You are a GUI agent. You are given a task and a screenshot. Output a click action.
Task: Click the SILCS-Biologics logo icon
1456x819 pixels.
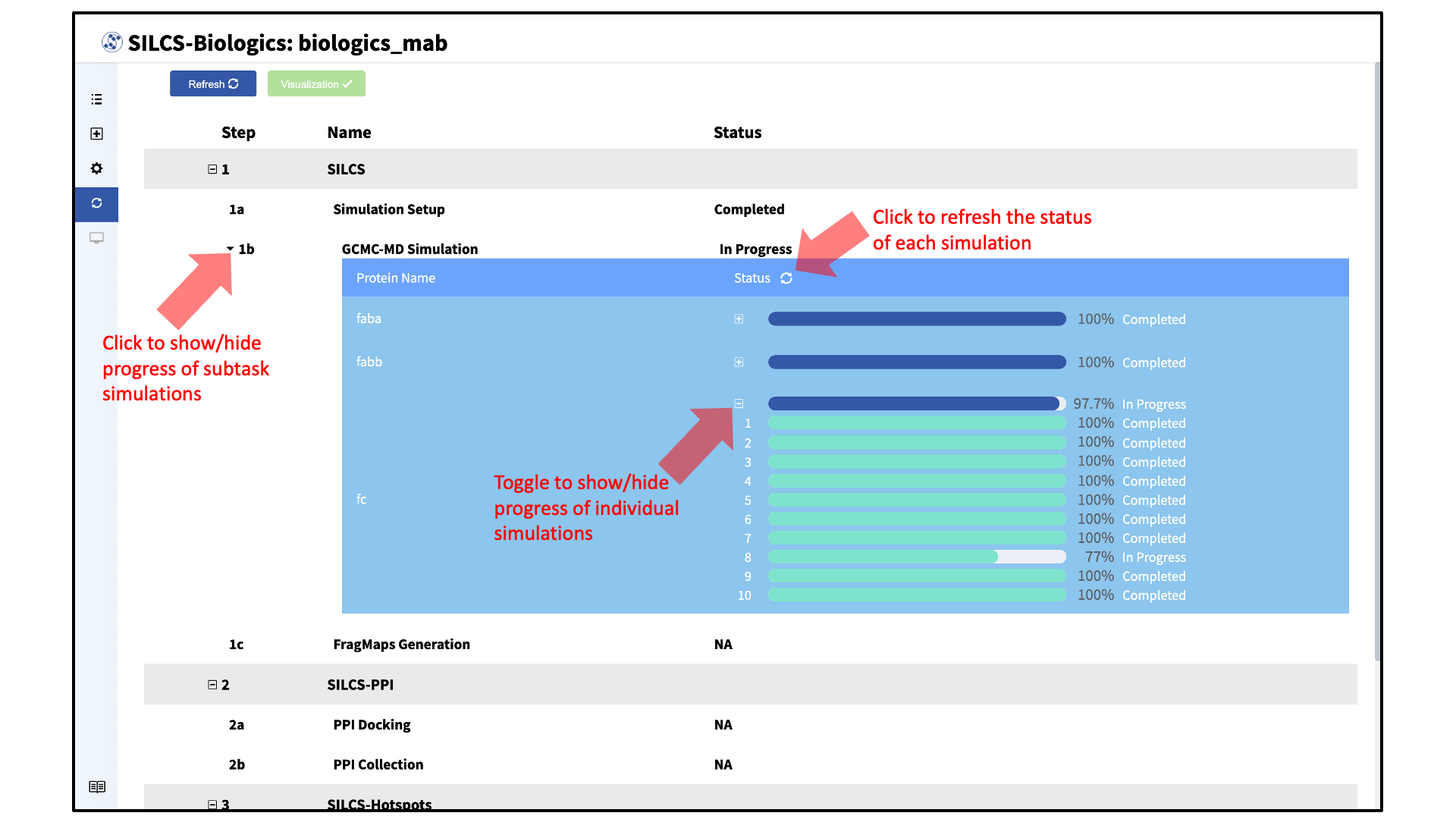click(x=112, y=42)
